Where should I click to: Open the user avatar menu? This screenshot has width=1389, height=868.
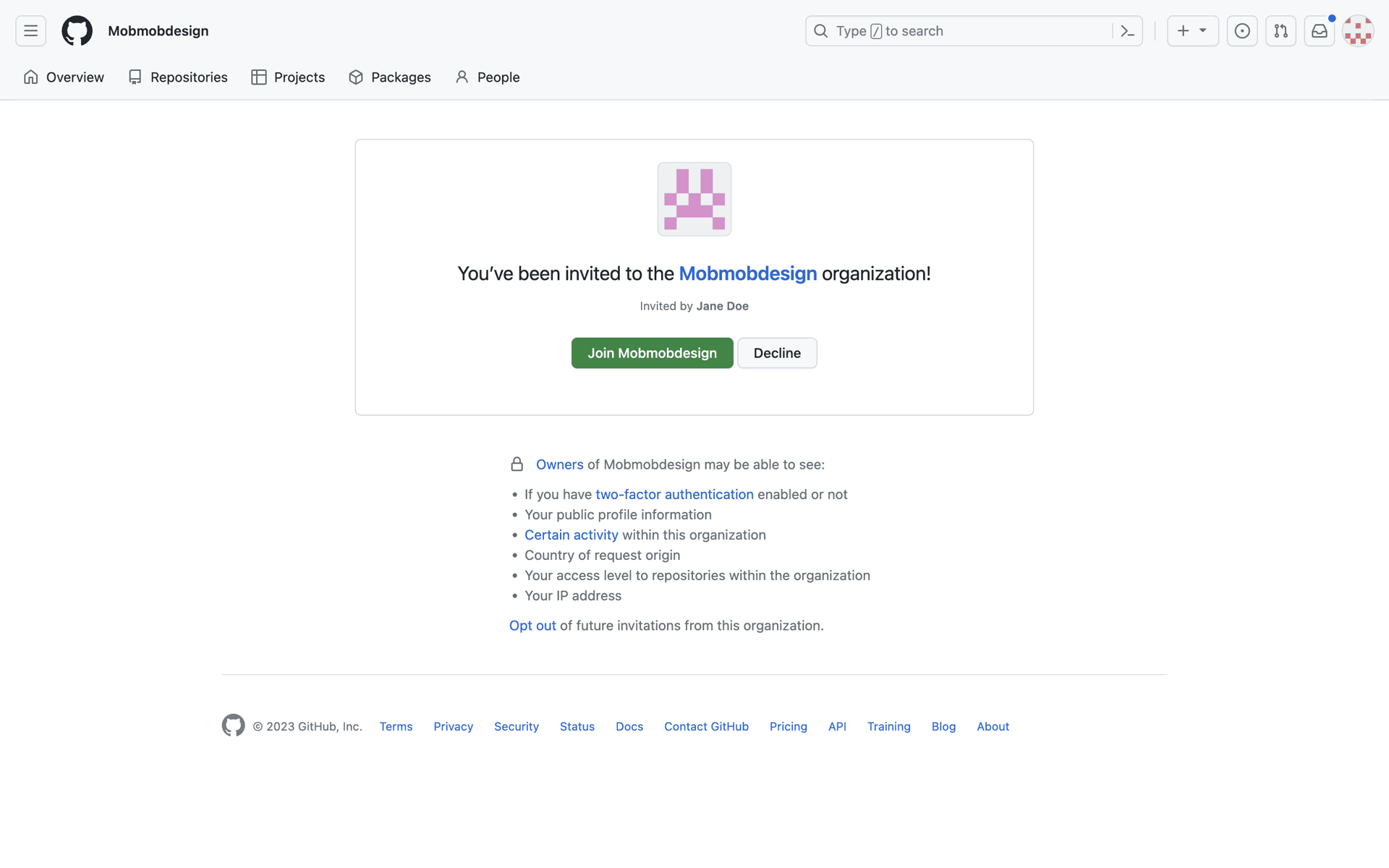point(1358,31)
